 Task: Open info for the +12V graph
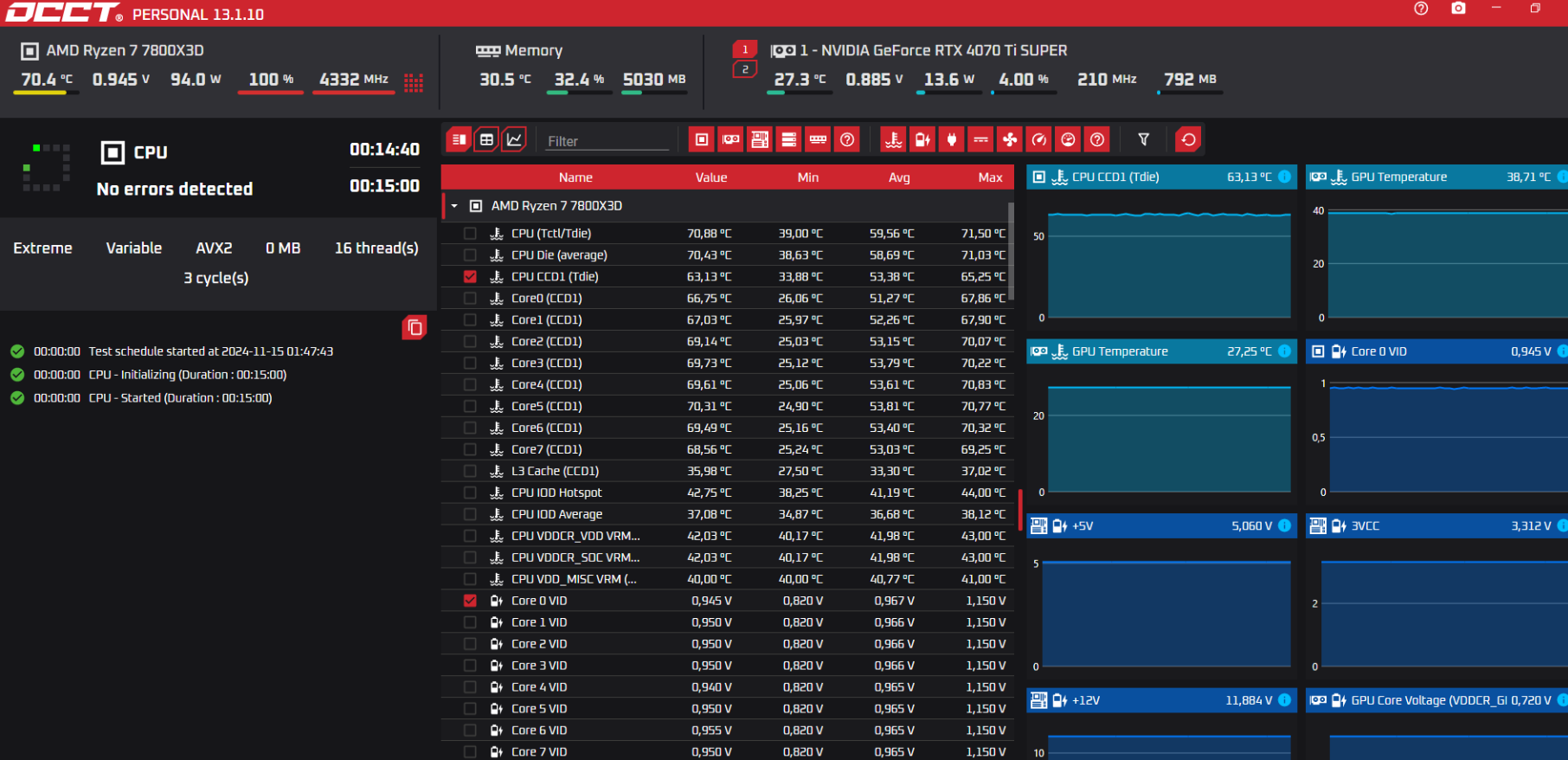click(x=1284, y=700)
